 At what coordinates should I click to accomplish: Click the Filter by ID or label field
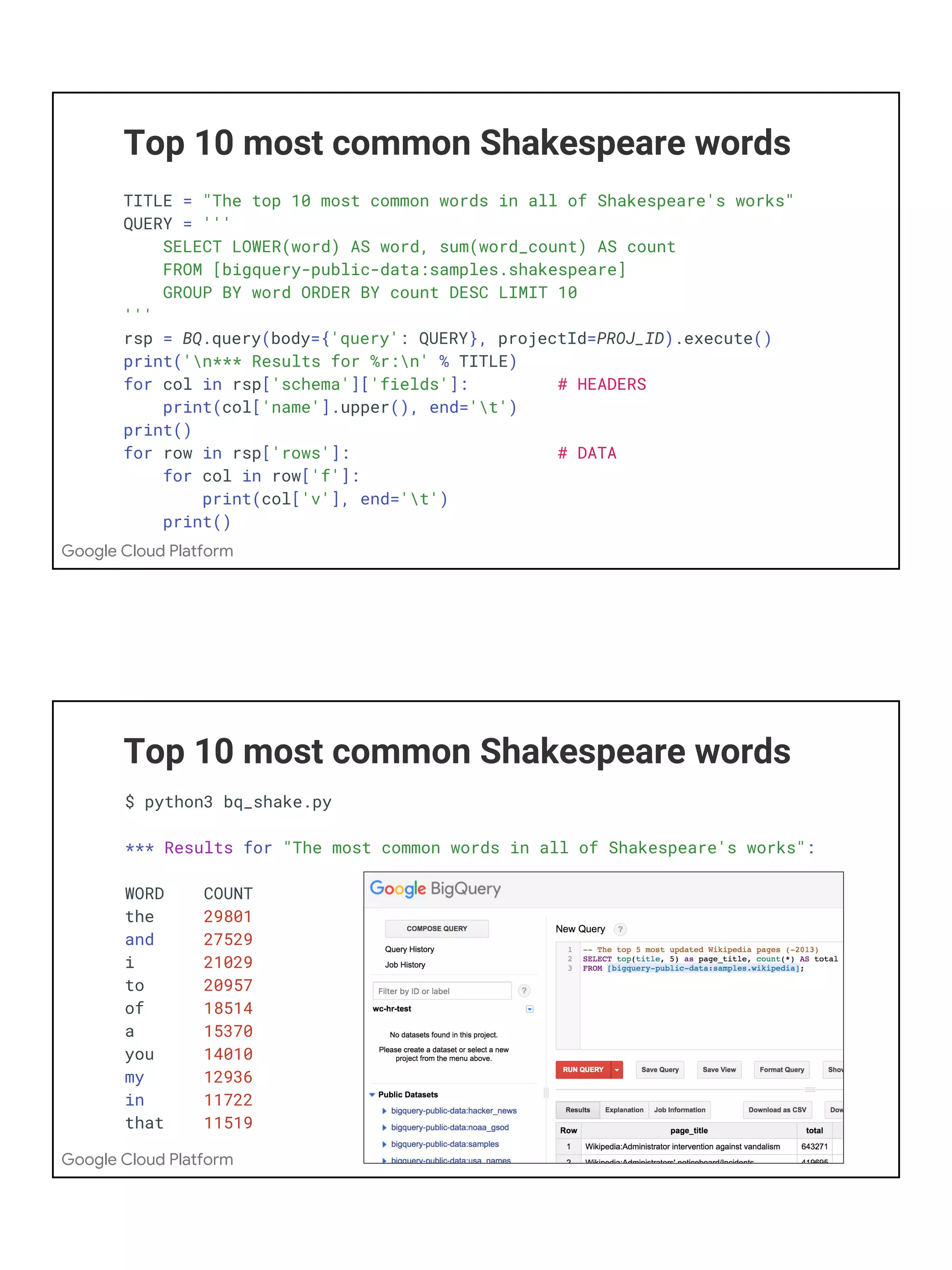[x=442, y=991]
